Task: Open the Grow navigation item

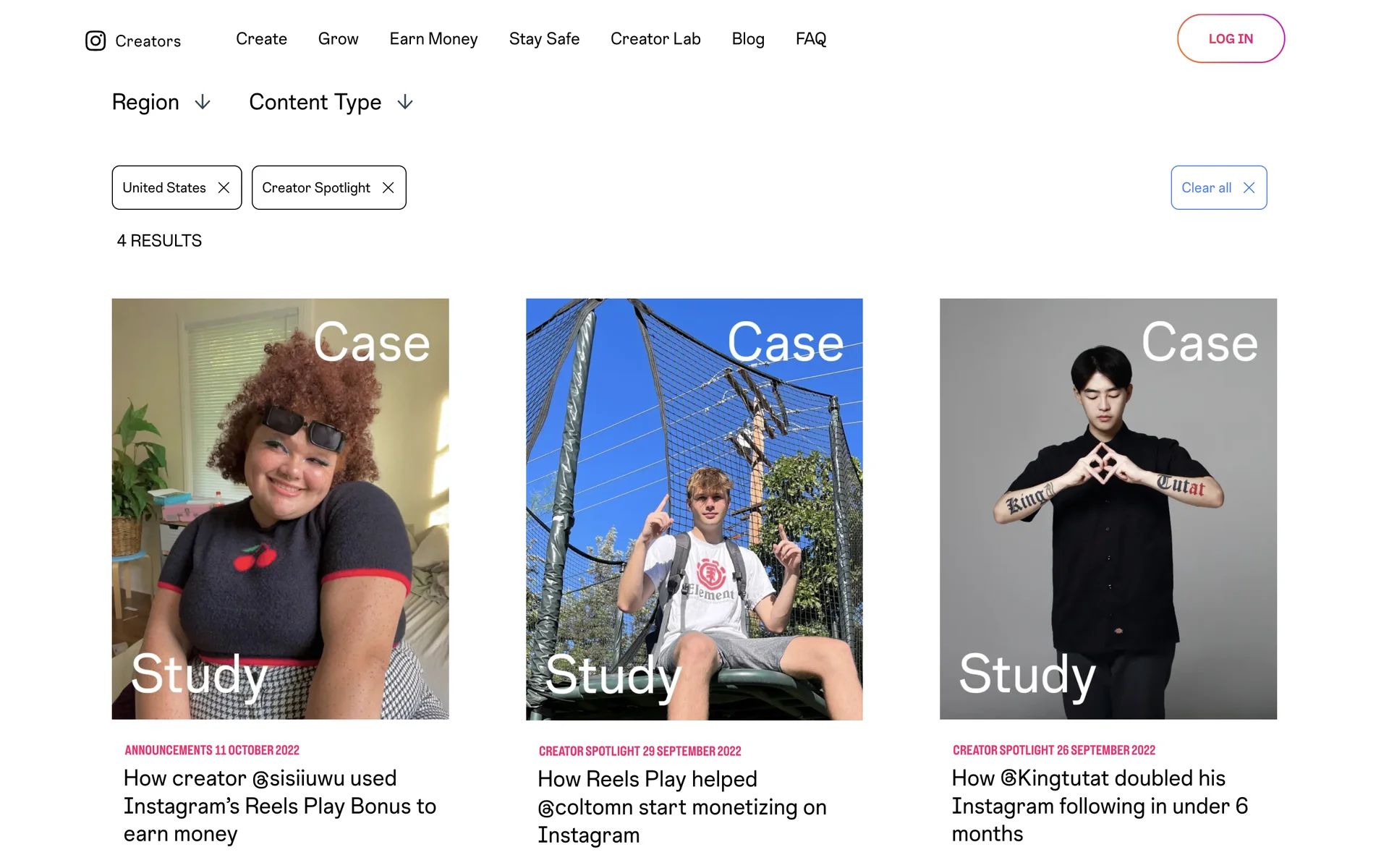Action: tap(338, 39)
